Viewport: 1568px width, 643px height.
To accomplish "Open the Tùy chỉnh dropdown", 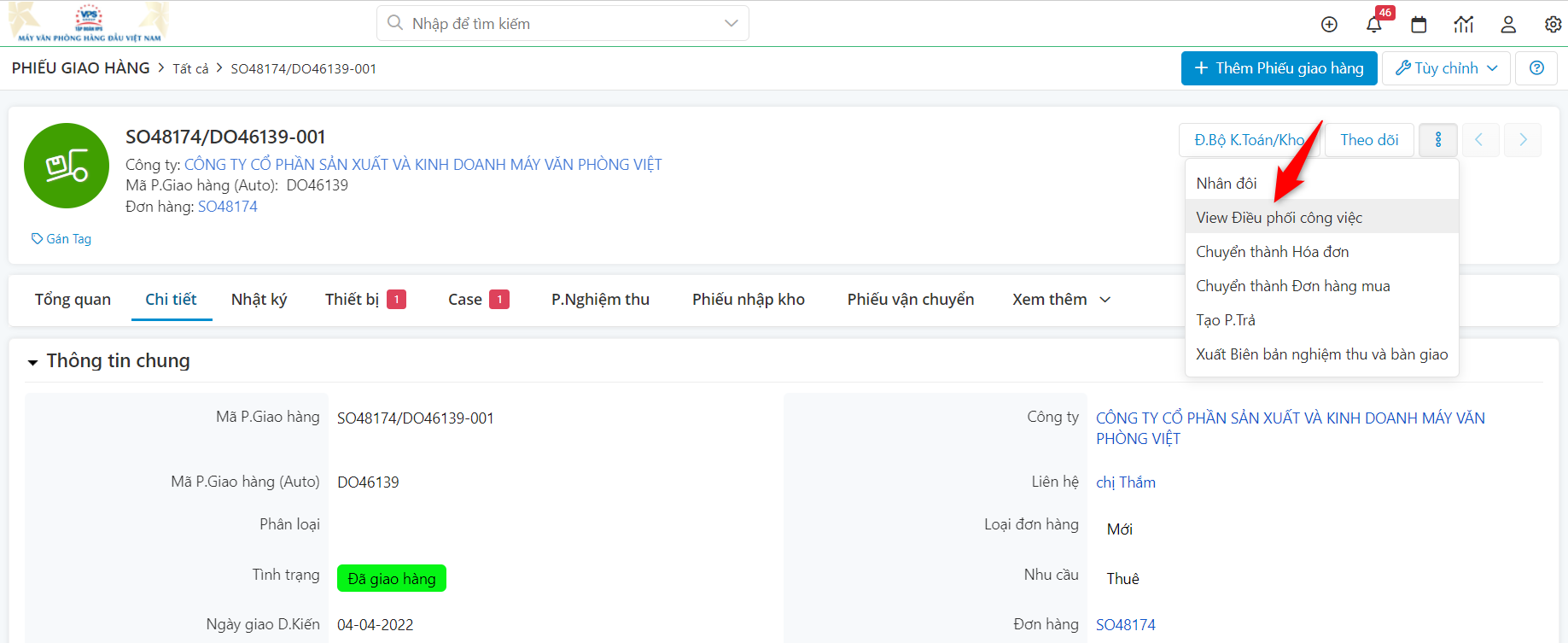I will pyautogui.click(x=1446, y=68).
